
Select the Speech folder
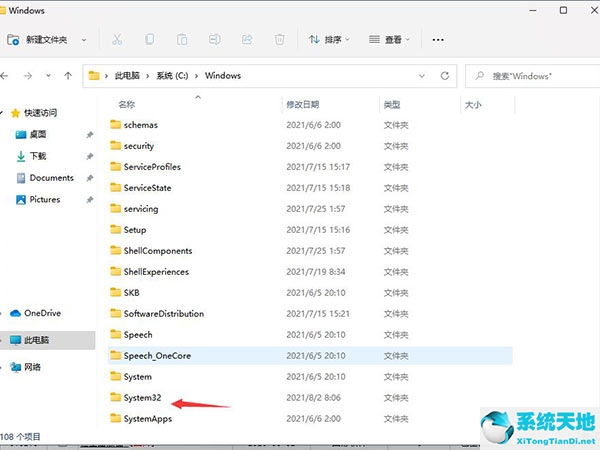click(x=138, y=335)
